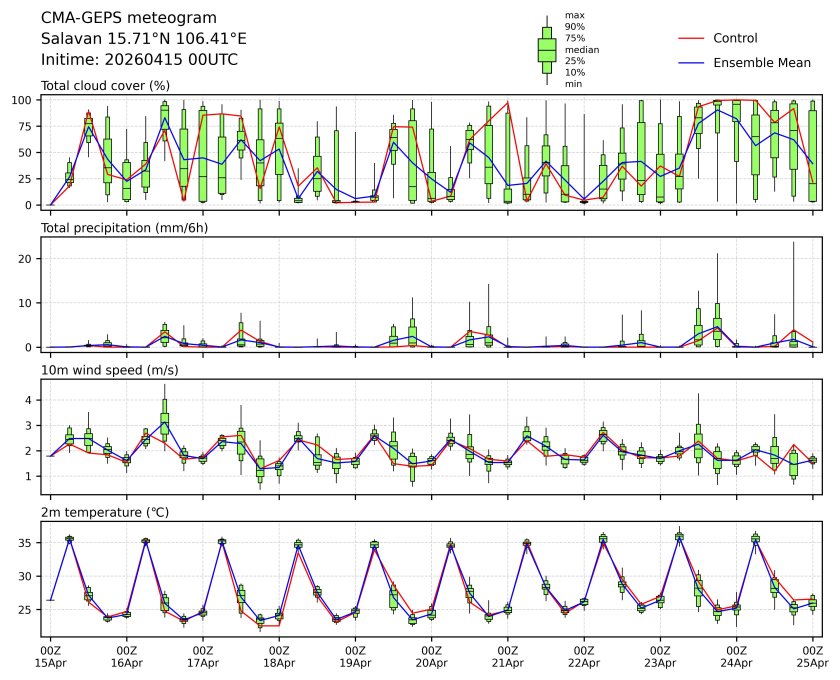Click the 00Z 15Apr x-axis tick label
840x680 pixels.
[50, 656]
